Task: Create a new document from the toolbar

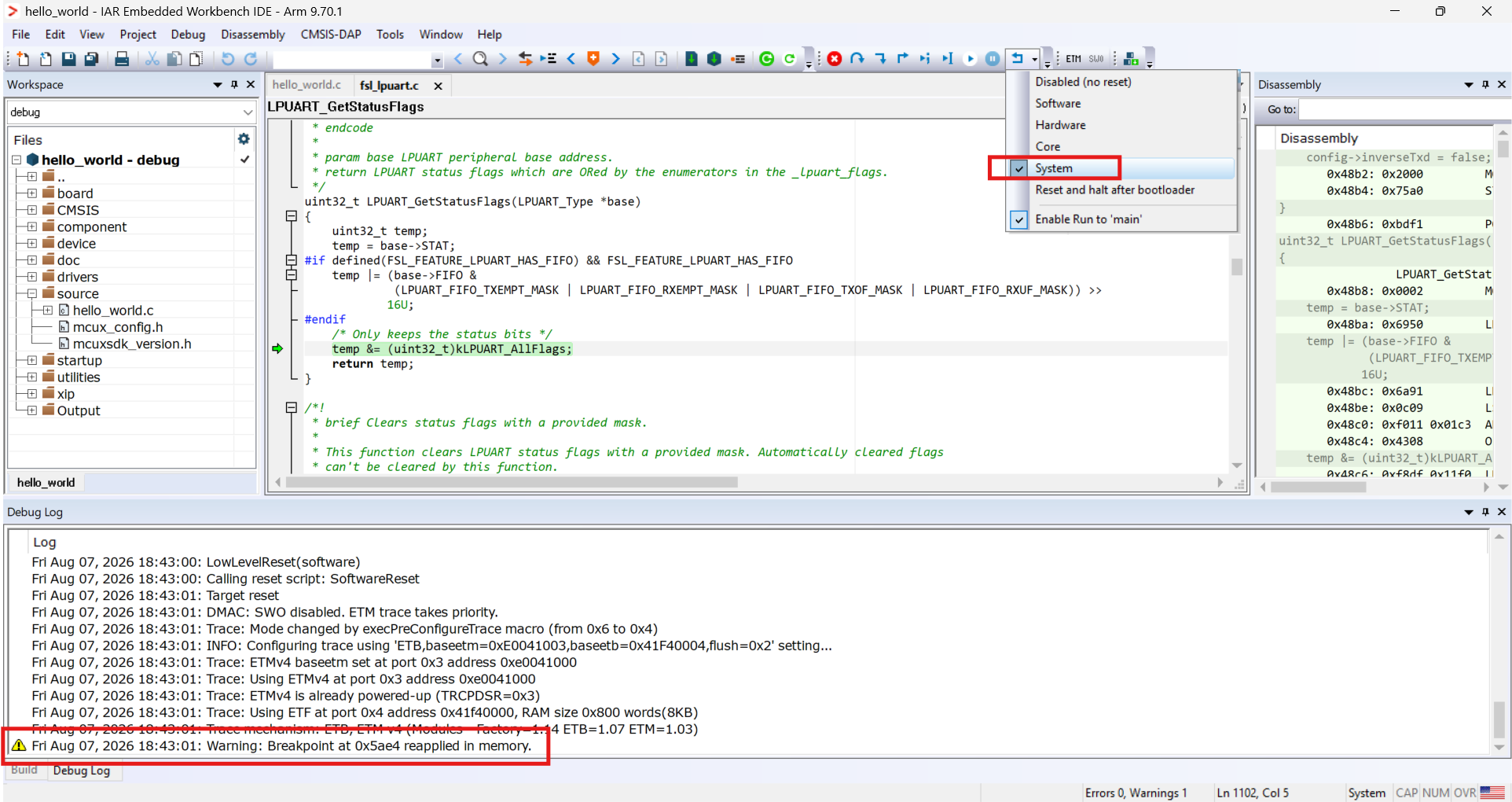Action: (23, 59)
